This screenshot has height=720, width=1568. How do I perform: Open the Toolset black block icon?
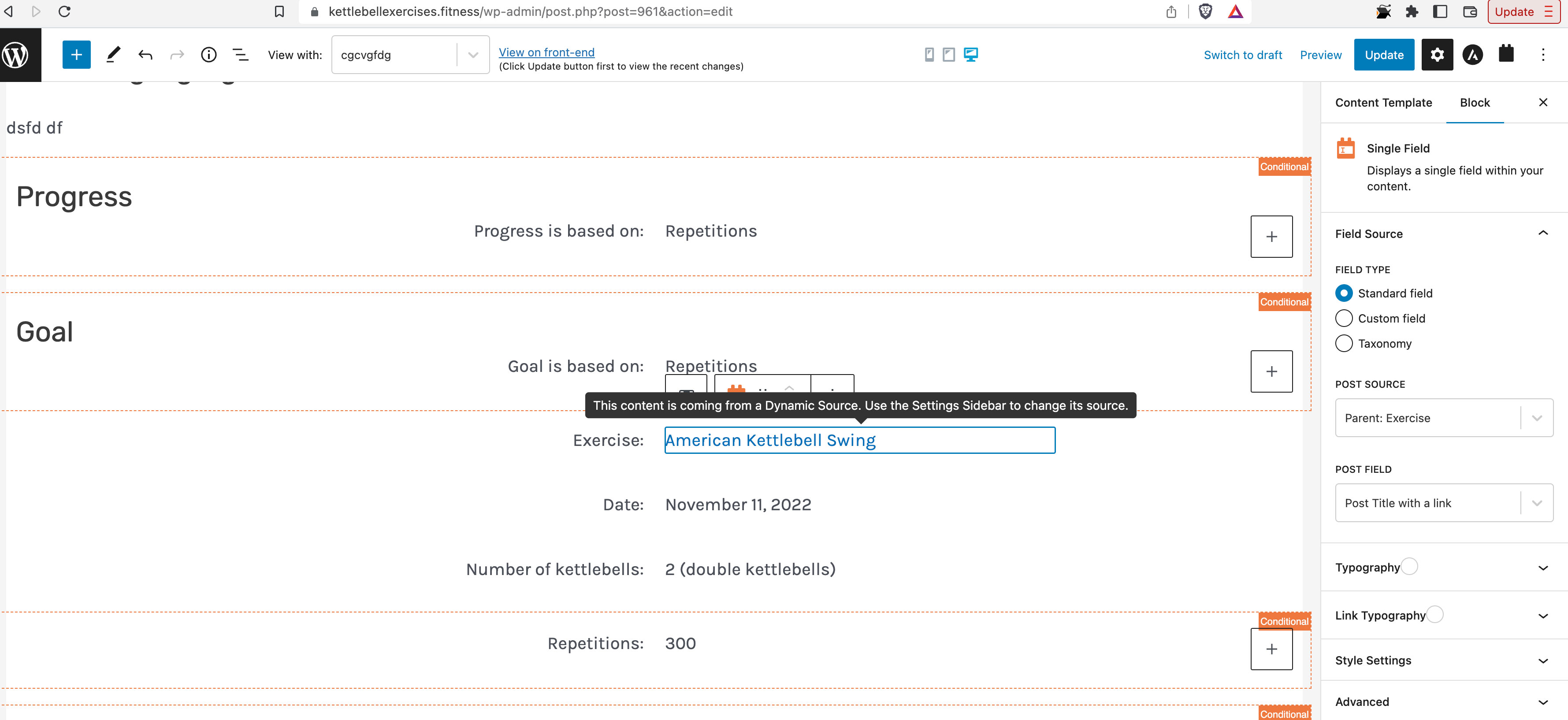(1506, 54)
